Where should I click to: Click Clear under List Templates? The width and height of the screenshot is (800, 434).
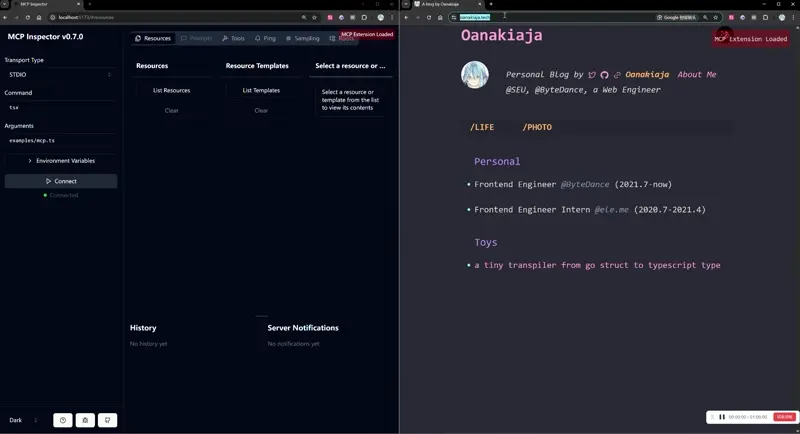[261, 110]
